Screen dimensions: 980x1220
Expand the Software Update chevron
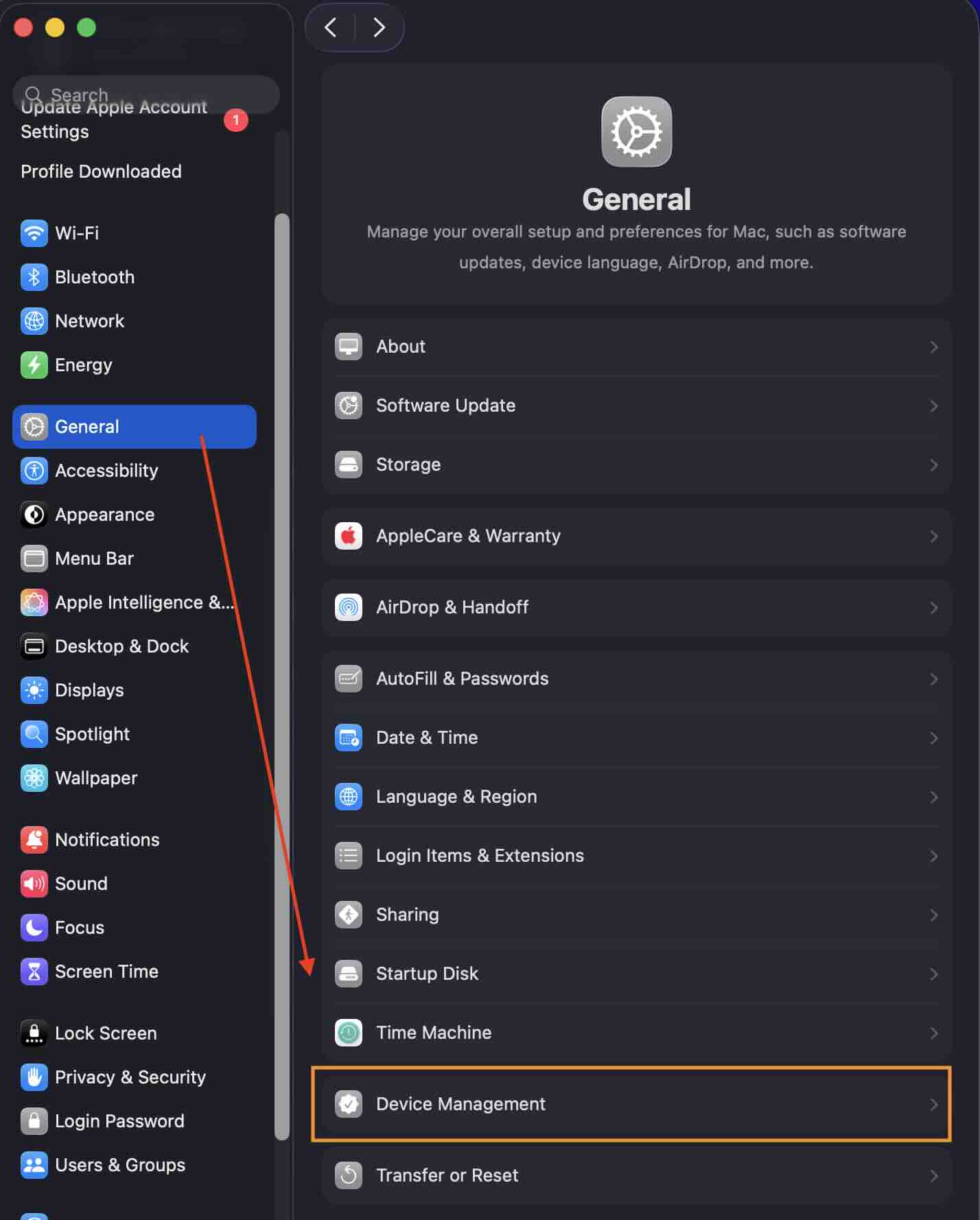(933, 406)
